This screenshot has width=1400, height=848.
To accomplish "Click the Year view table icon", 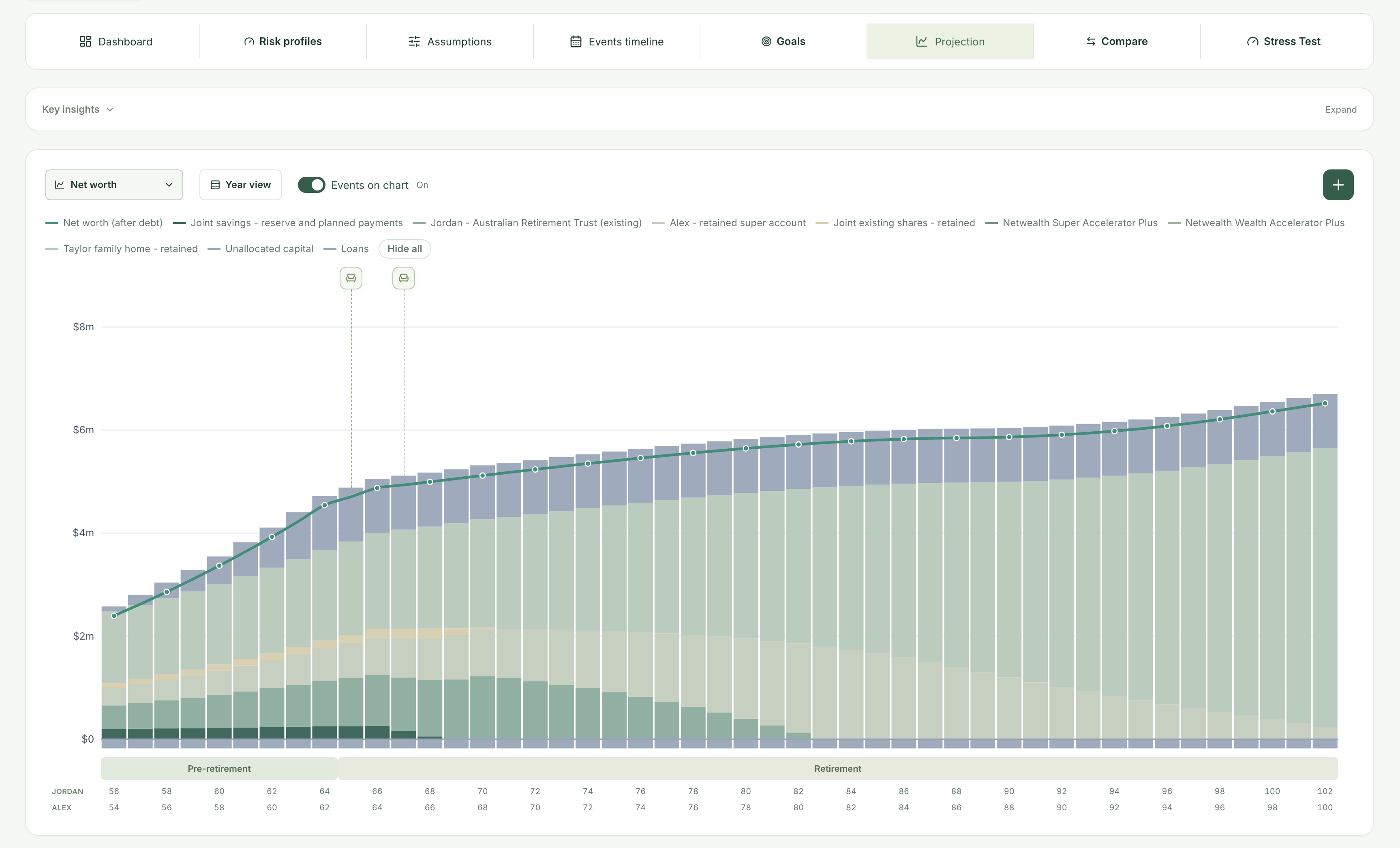I will coord(215,185).
